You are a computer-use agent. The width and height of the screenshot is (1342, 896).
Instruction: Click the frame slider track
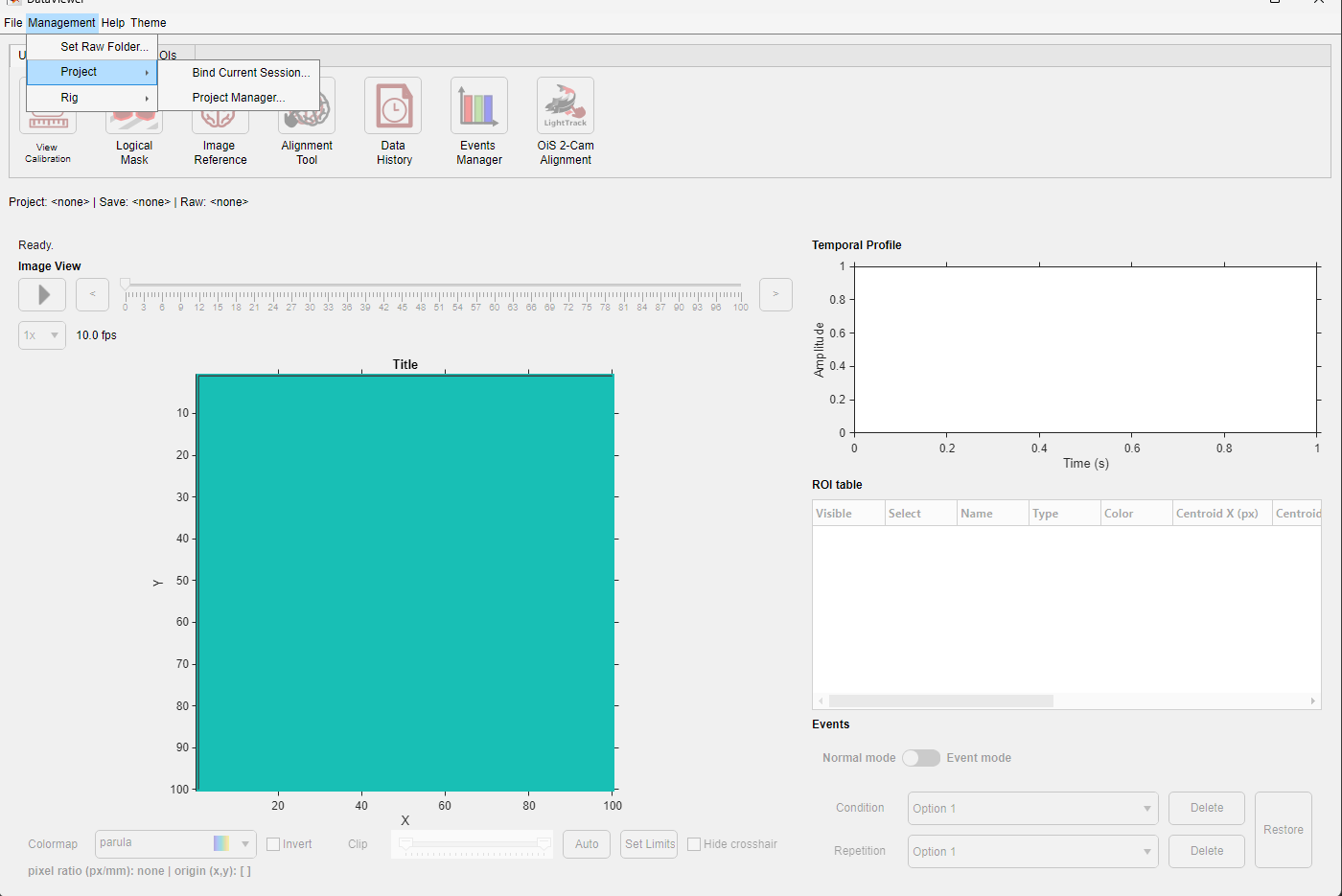point(432,285)
